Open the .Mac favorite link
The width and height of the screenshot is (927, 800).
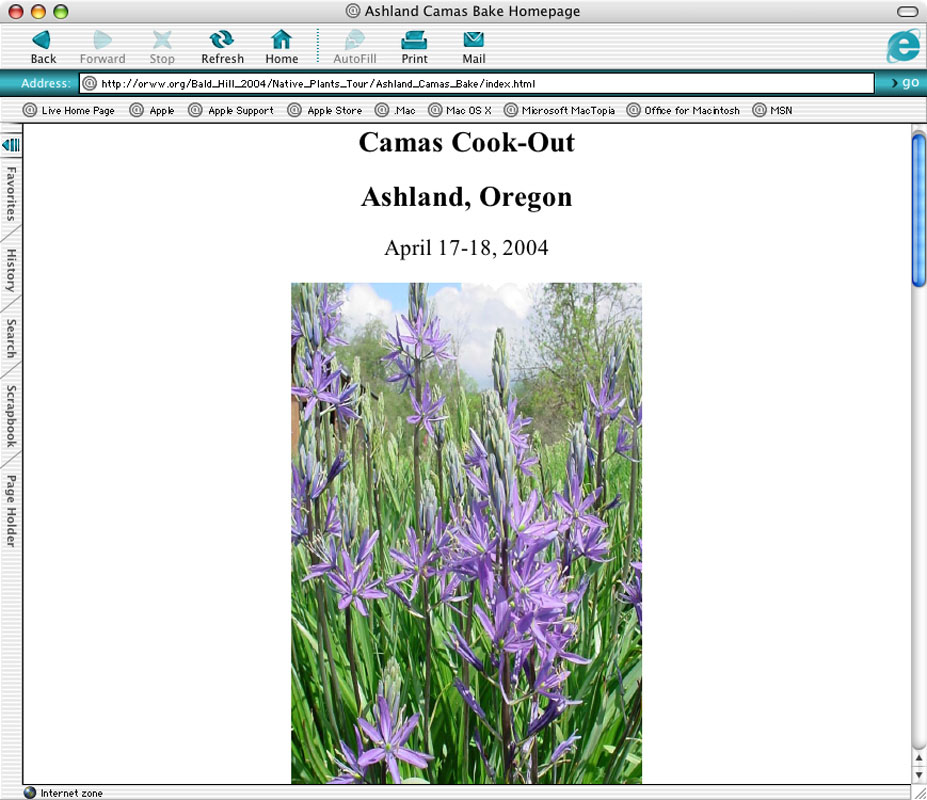[396, 110]
